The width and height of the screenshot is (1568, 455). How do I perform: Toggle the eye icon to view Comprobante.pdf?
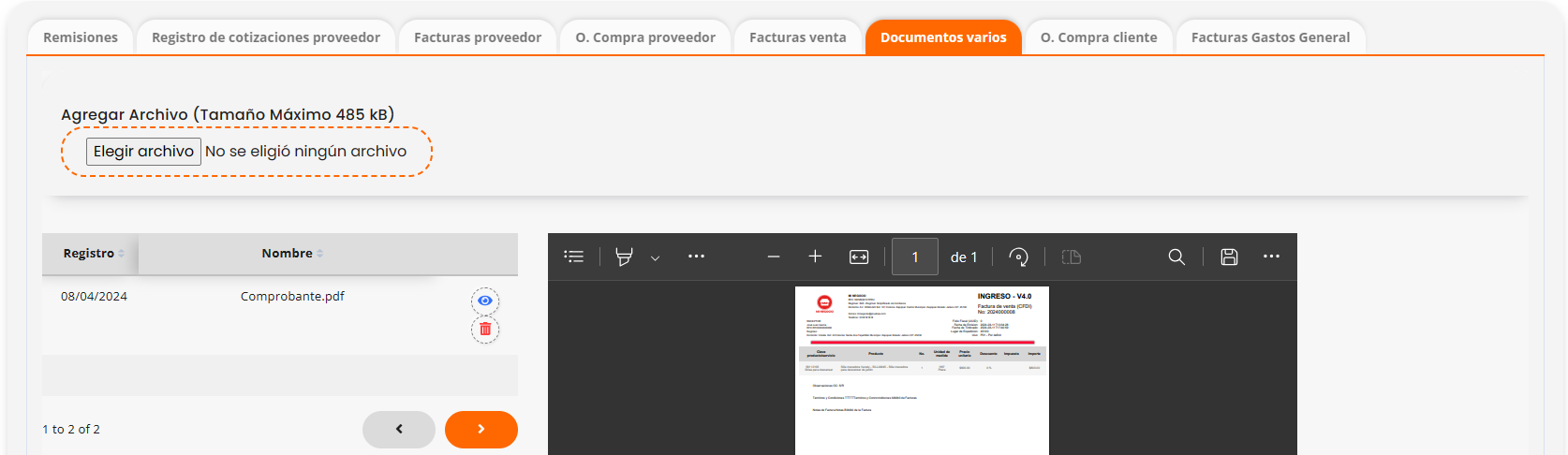click(x=485, y=301)
